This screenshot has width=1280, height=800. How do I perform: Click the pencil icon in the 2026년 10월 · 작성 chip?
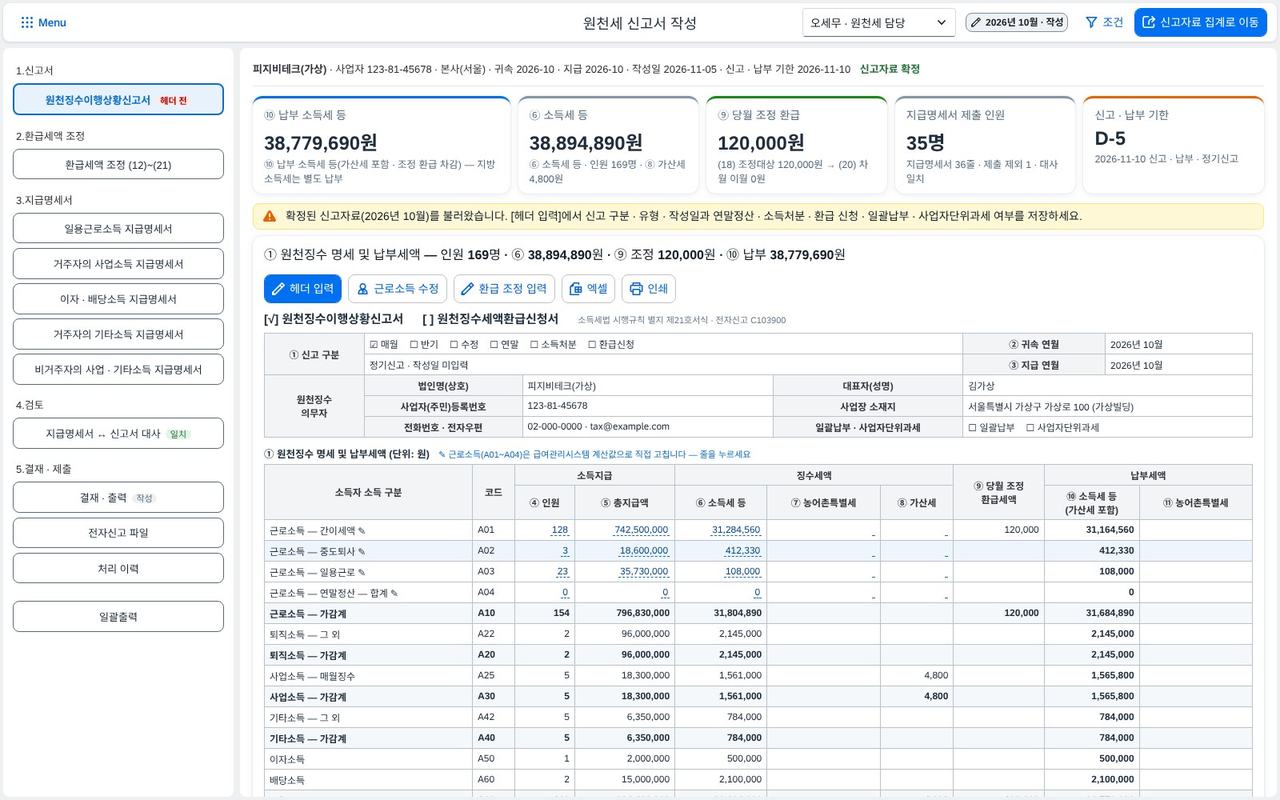[976, 22]
